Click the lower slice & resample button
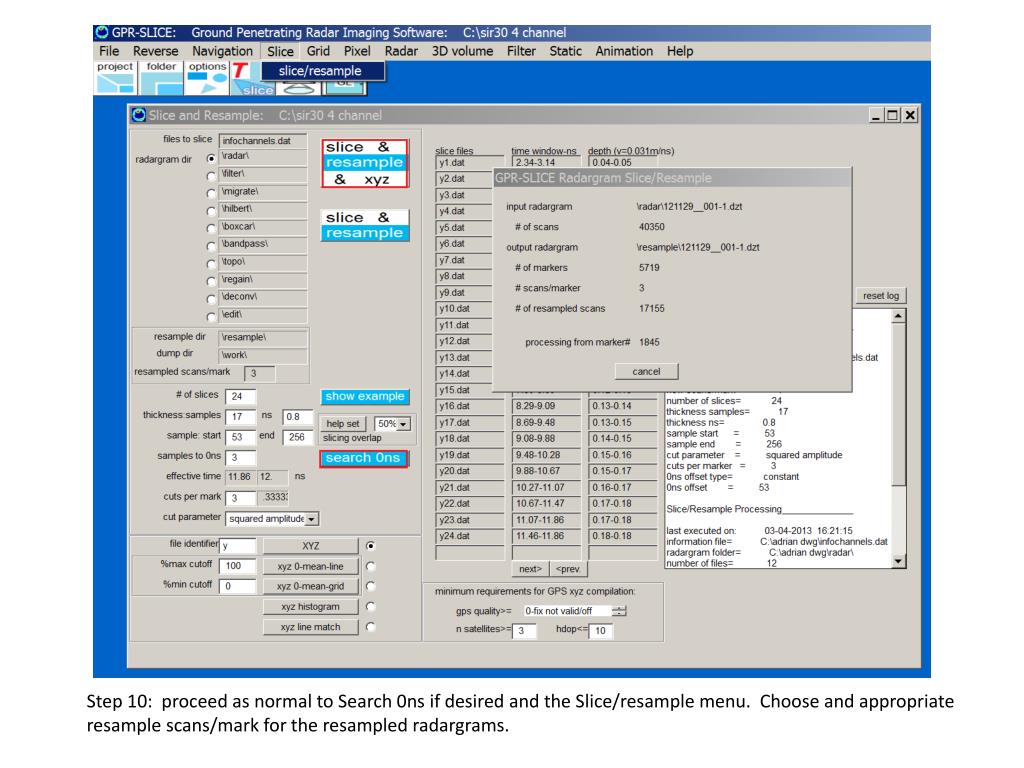The image size is (1024, 768). click(x=364, y=225)
